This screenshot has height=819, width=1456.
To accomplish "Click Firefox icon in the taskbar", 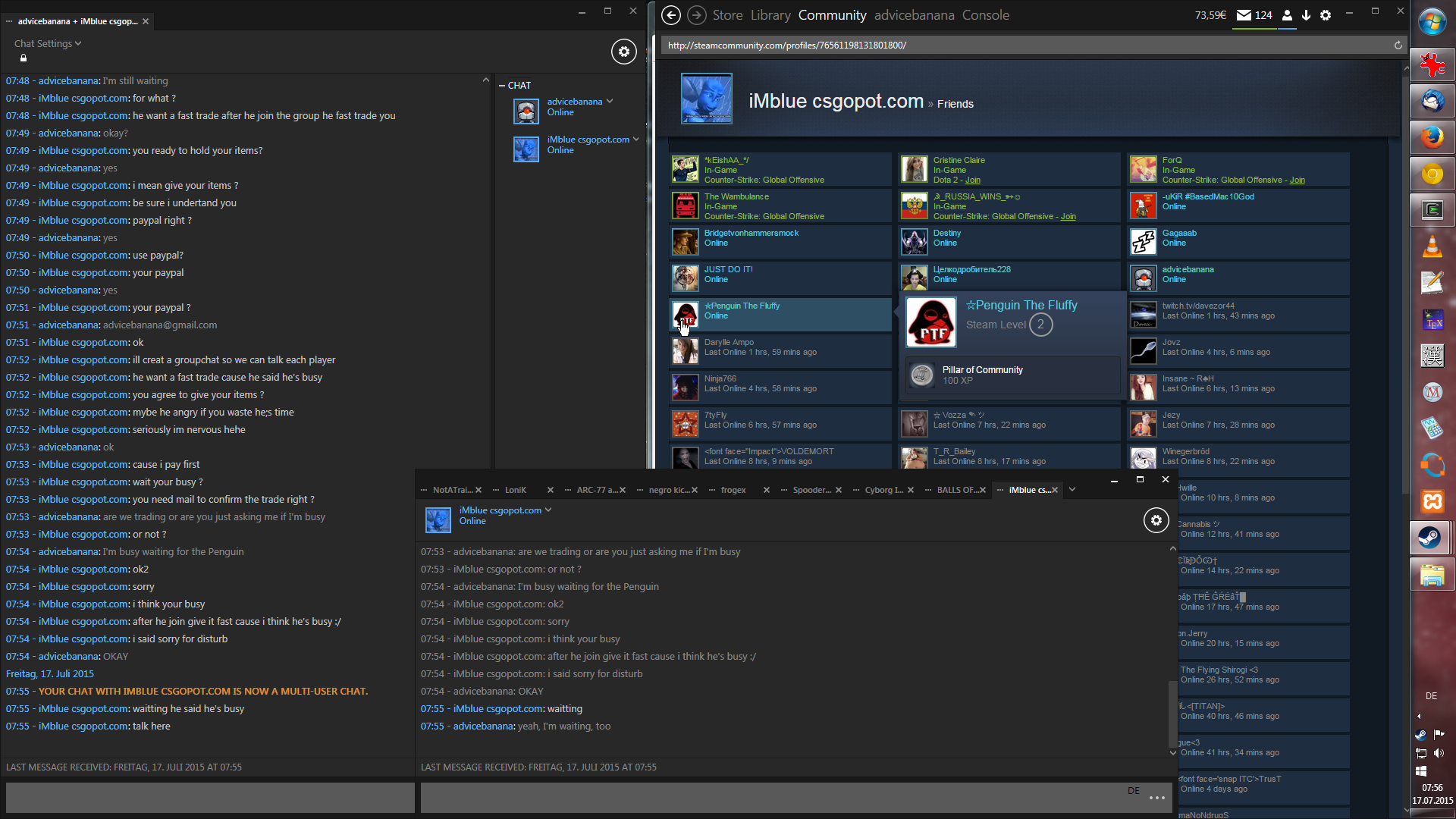I will tap(1432, 137).
